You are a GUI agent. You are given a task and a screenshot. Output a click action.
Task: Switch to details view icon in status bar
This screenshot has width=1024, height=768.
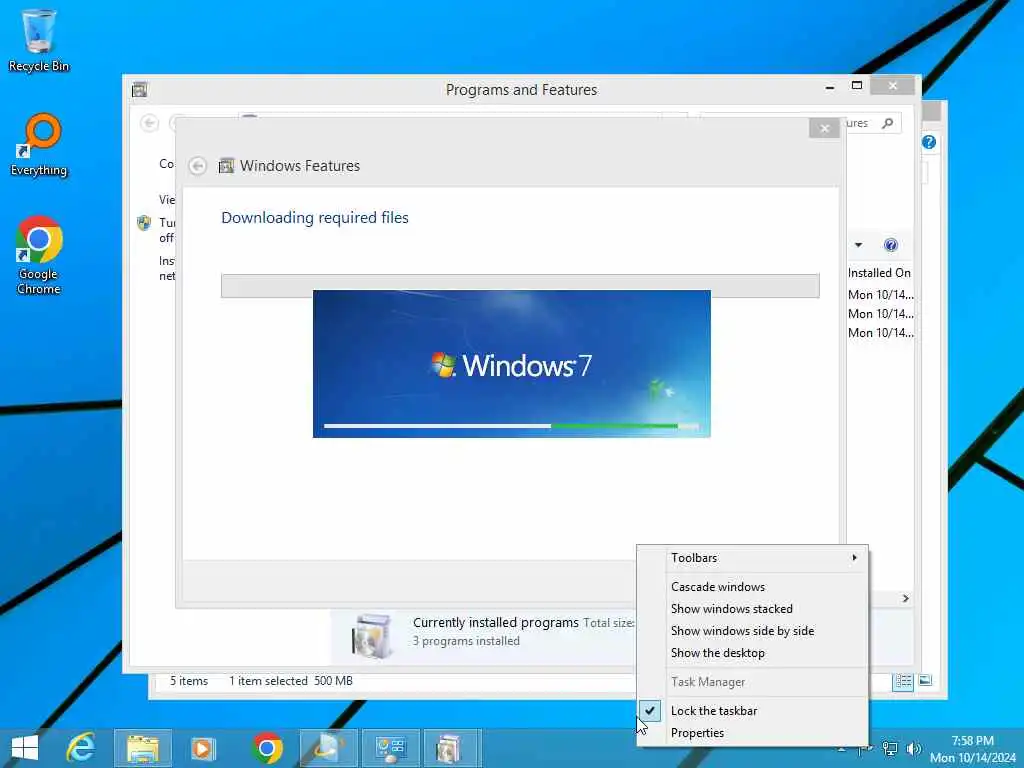point(903,681)
